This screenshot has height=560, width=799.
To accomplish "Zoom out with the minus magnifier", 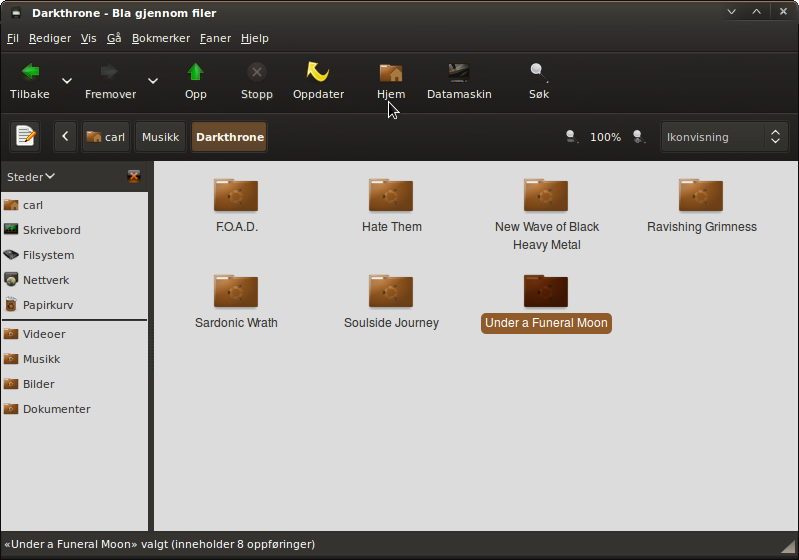I will click(572, 137).
